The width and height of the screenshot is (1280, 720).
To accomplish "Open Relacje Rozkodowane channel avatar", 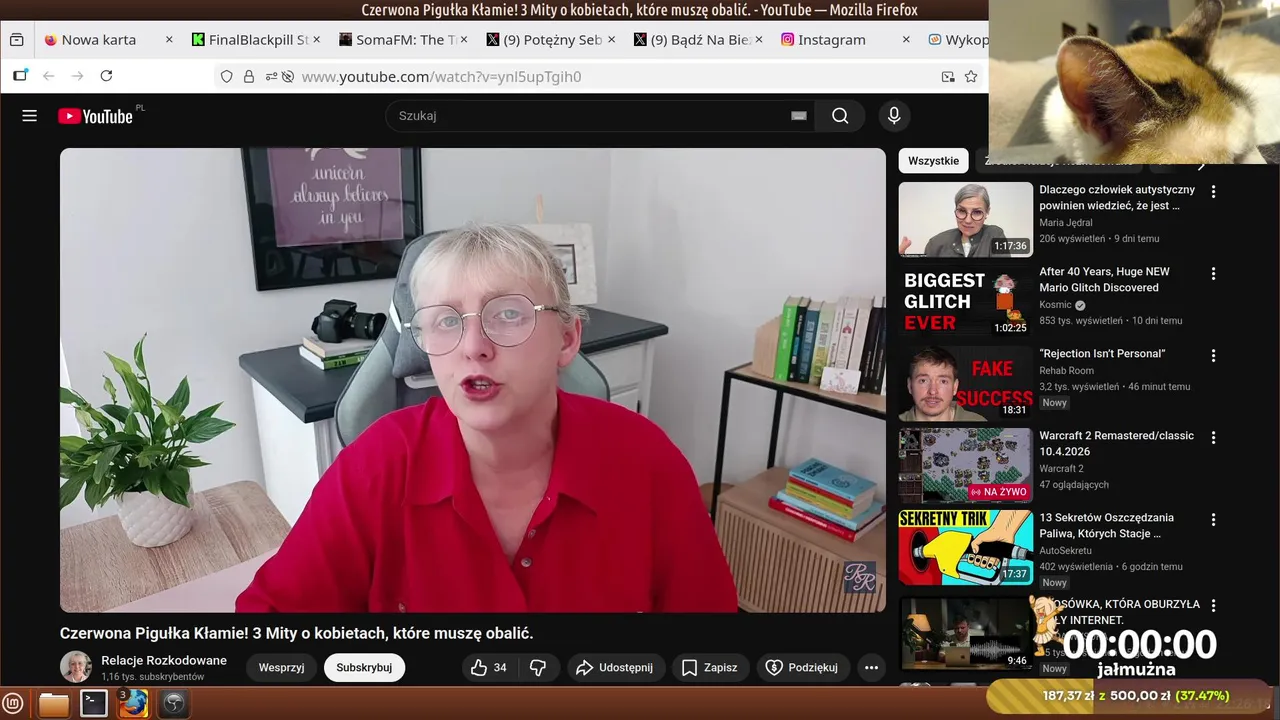I will [76, 667].
